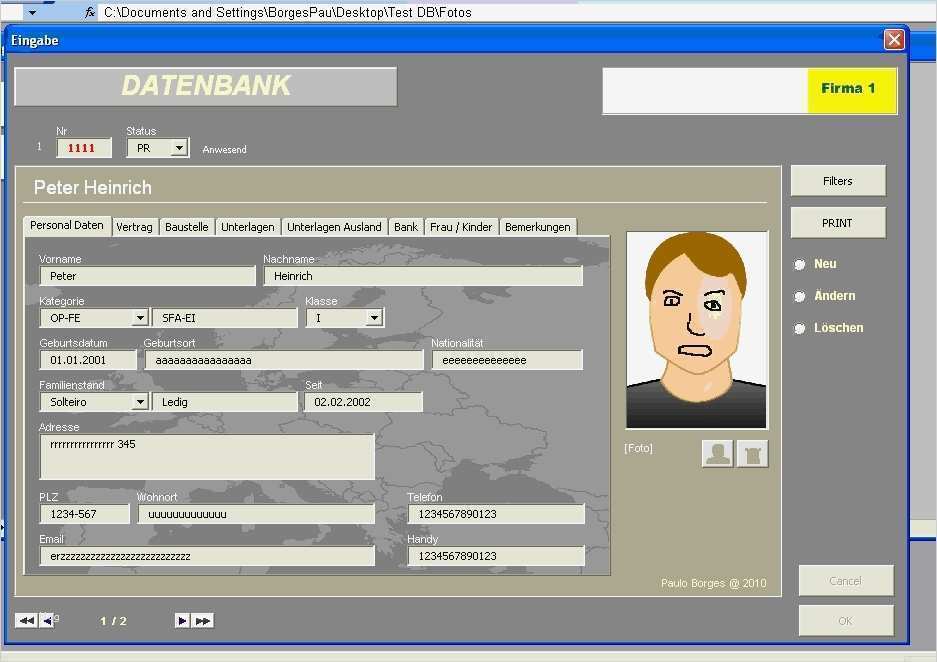Click the PRINT button
The width and height of the screenshot is (937, 662).
(838, 223)
